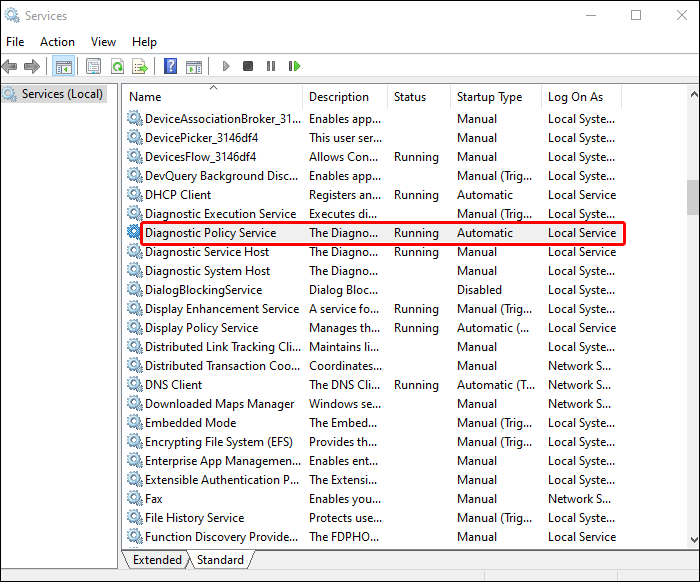Sort by the Startup Type column header
700x582 pixels.
(496, 97)
